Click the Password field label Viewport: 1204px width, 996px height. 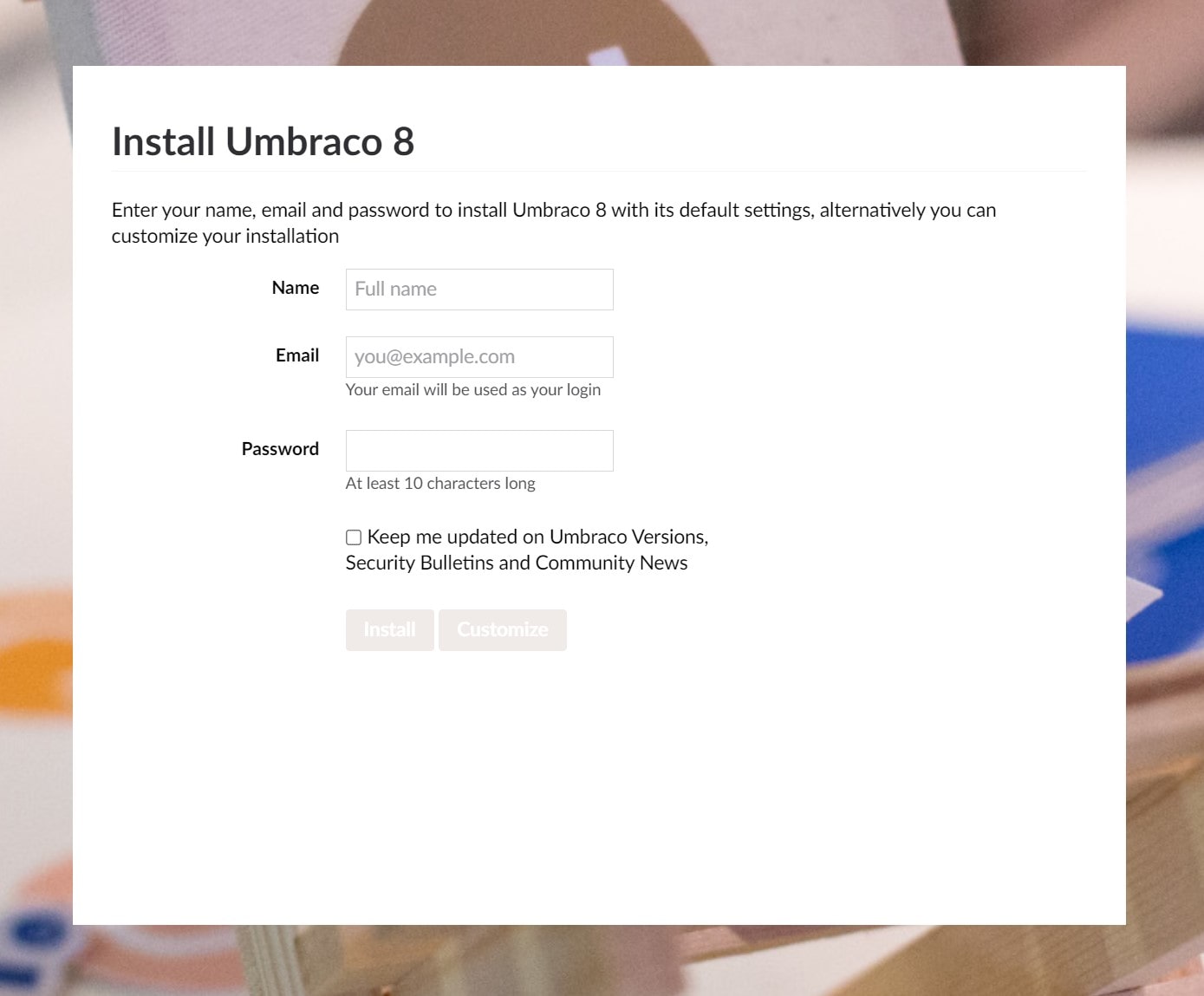coord(280,448)
